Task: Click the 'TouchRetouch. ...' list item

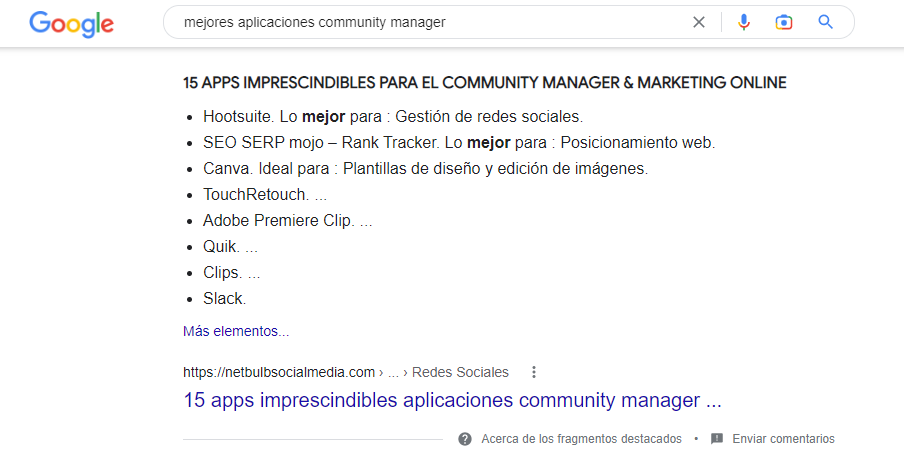Action: (265, 194)
